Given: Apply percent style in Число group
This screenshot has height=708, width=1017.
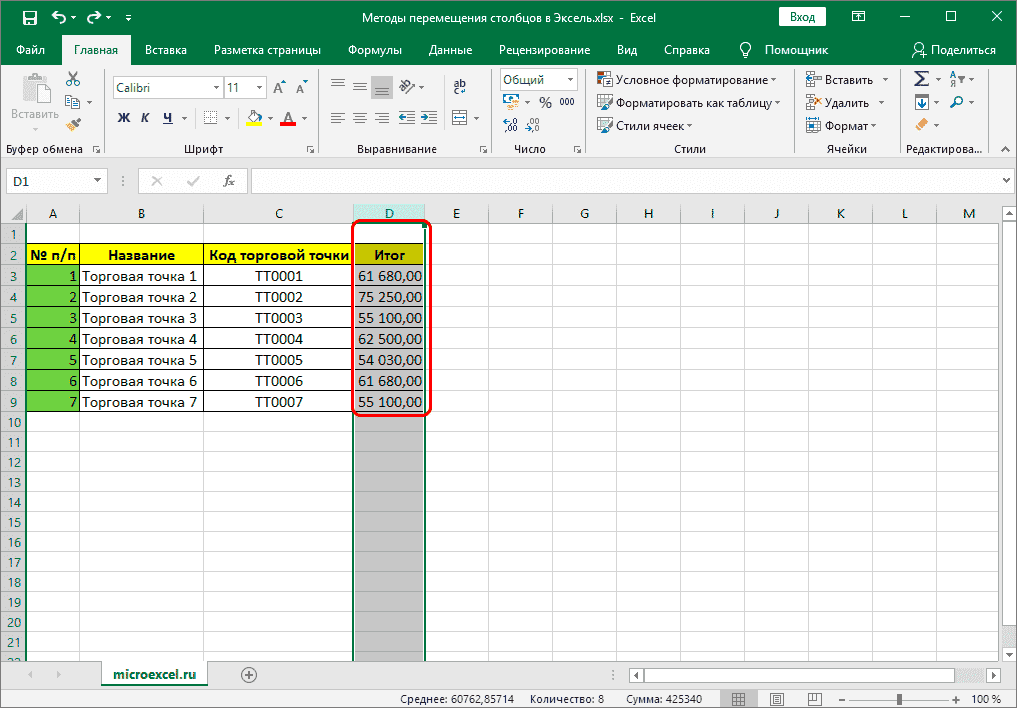Looking at the screenshot, I should coord(544,101).
